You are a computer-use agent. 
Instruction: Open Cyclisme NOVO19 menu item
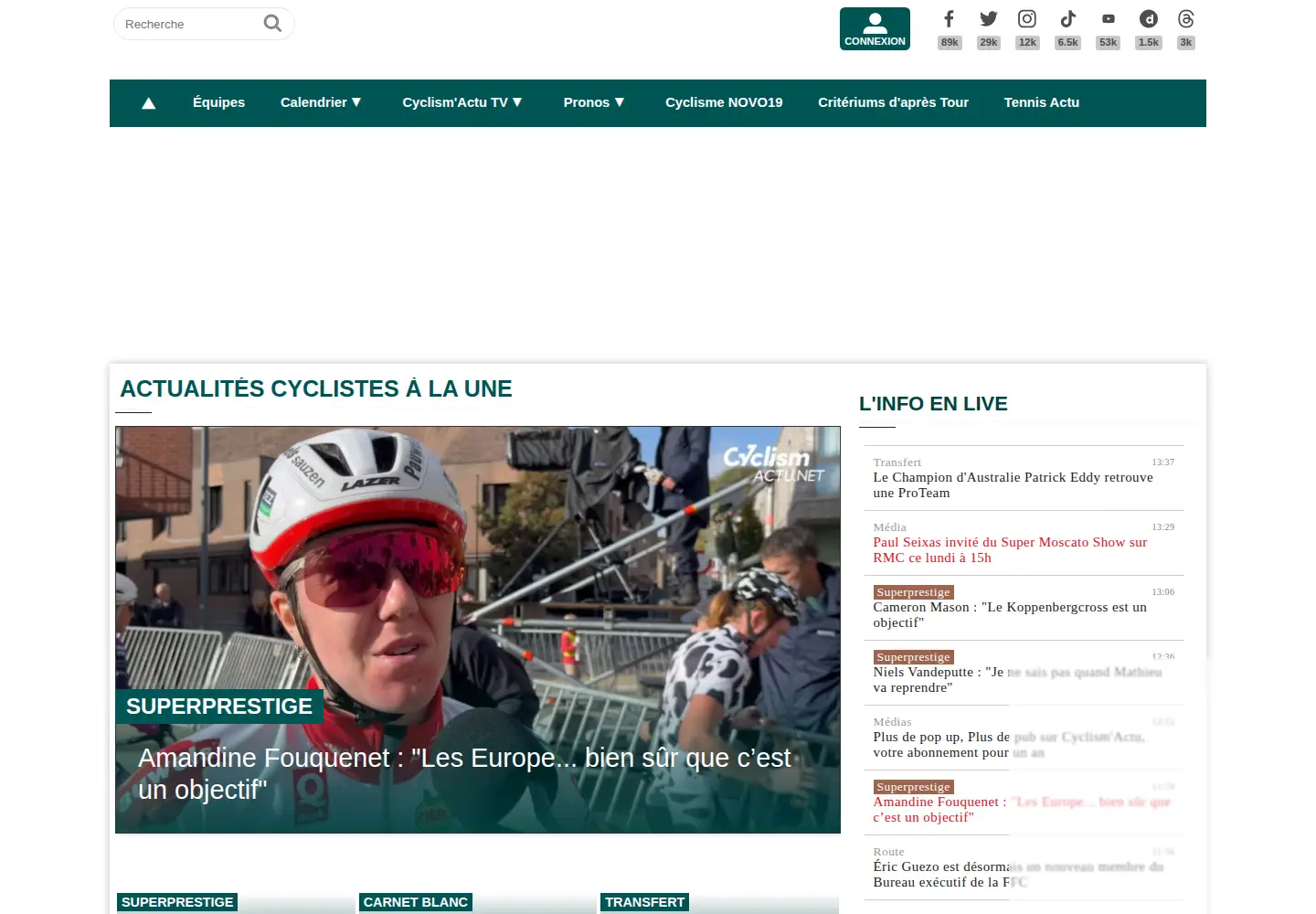pos(724,102)
